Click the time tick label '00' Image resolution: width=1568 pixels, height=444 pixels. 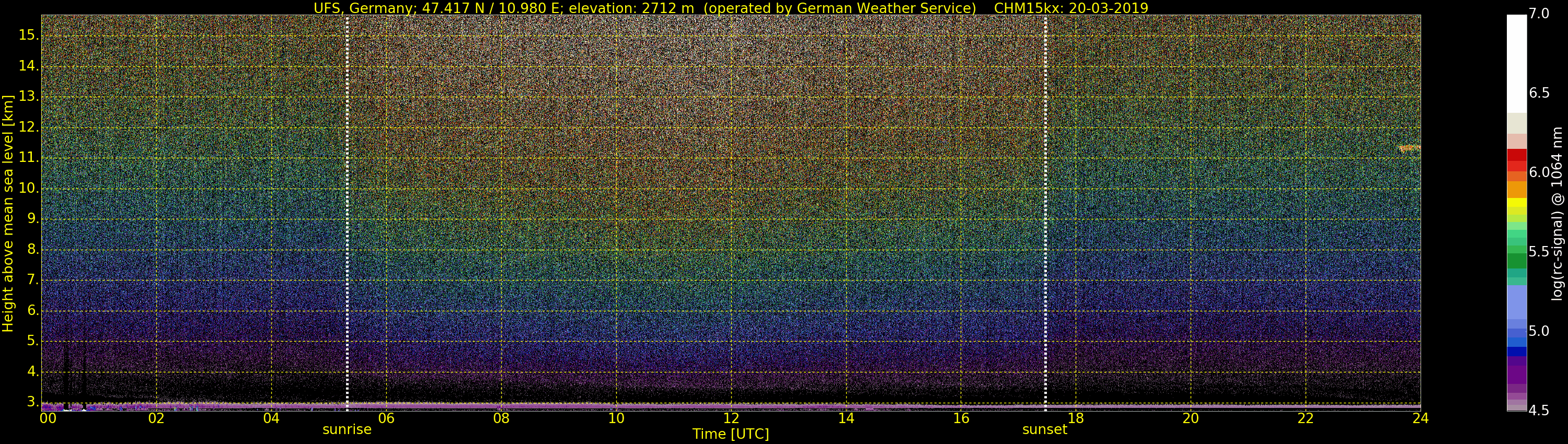click(x=48, y=418)
